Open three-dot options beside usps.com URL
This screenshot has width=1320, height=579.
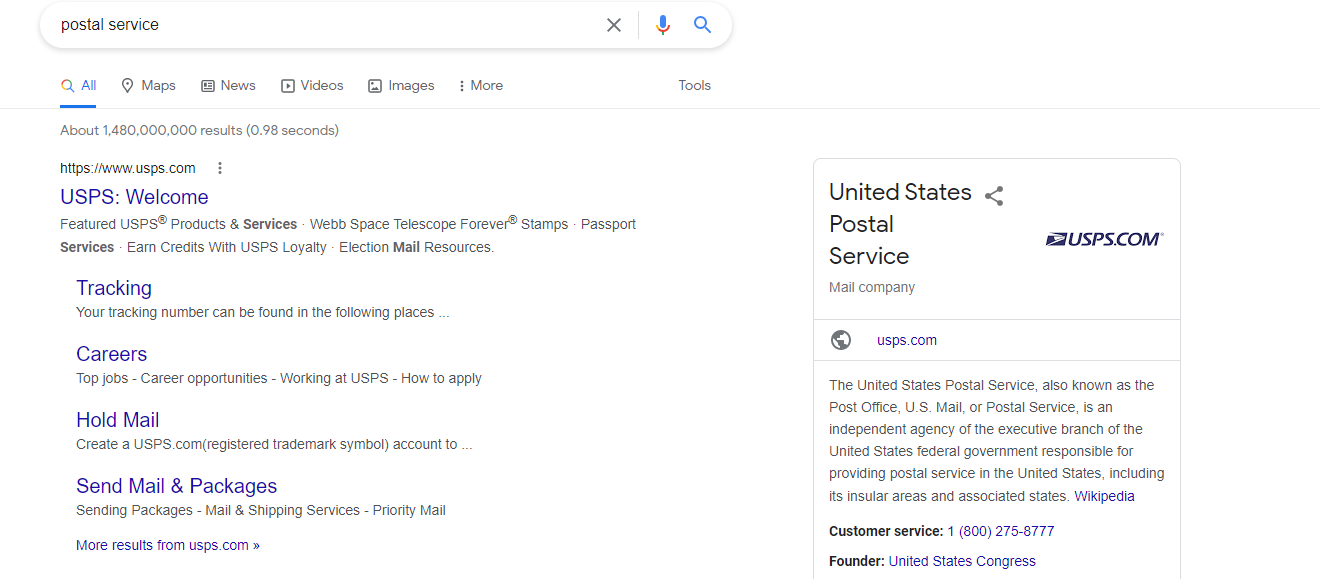[x=220, y=168]
